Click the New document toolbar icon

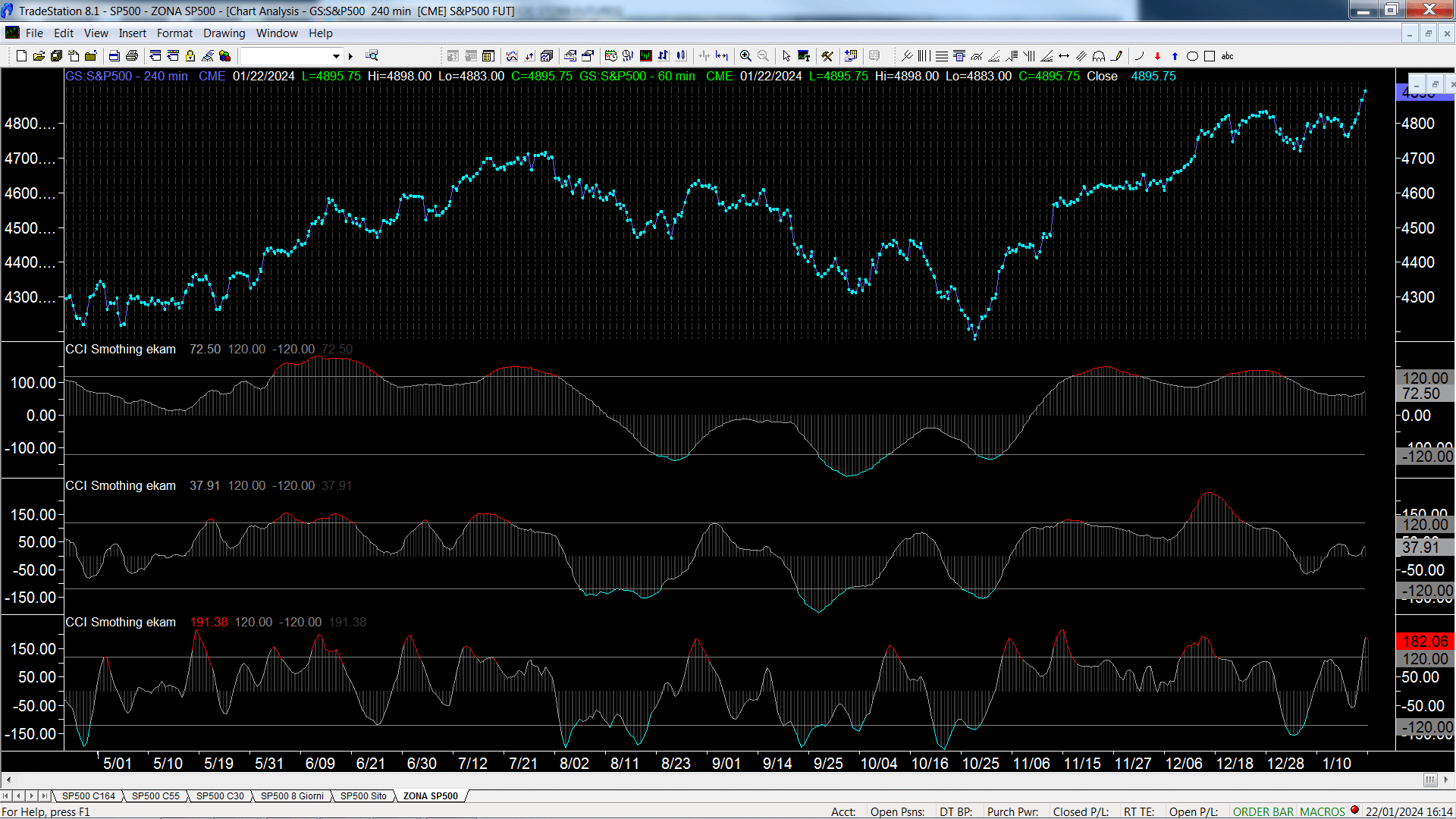[x=21, y=56]
